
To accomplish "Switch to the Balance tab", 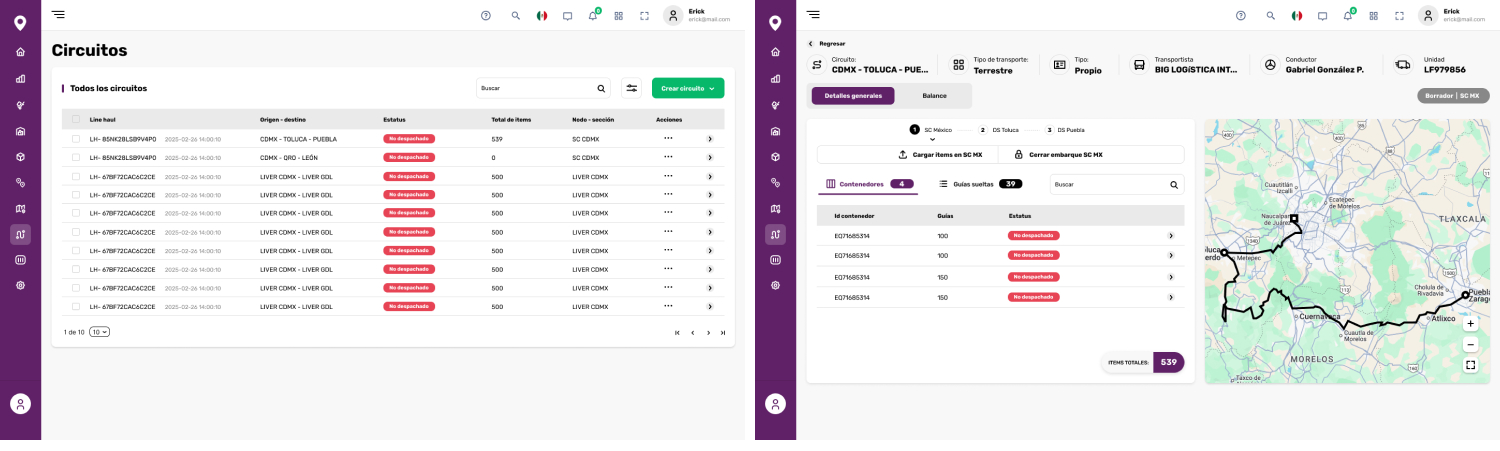I will tap(934, 96).
